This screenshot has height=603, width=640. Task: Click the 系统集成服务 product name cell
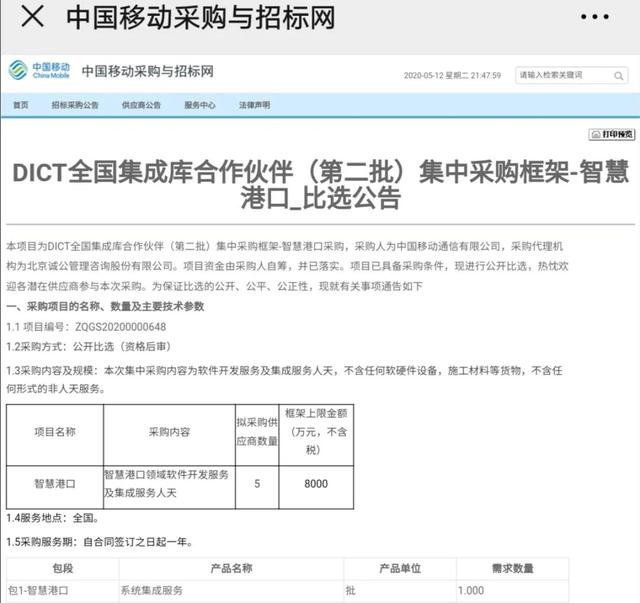(152, 591)
